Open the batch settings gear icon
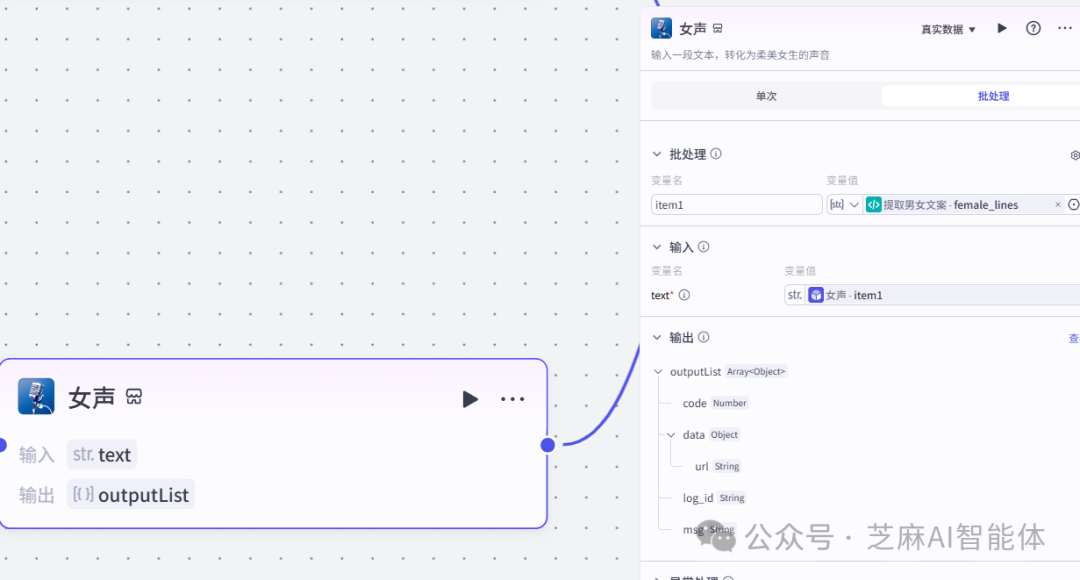The width and height of the screenshot is (1080, 580). (x=1075, y=155)
